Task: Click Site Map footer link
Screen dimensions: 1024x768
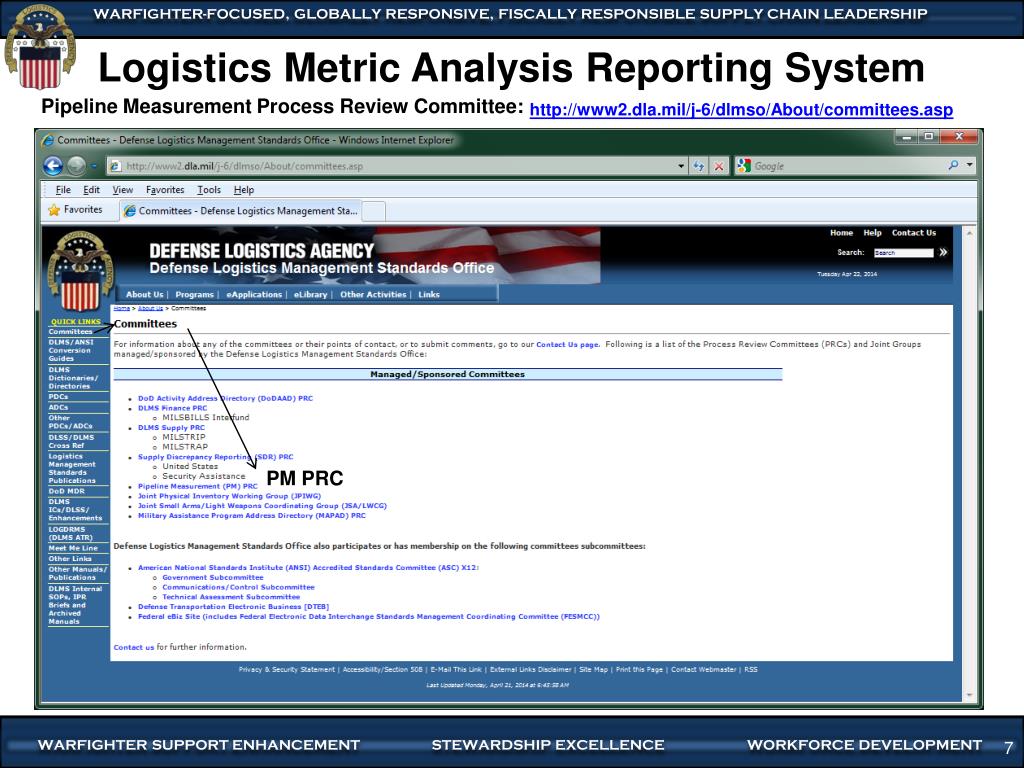Action: tap(593, 670)
